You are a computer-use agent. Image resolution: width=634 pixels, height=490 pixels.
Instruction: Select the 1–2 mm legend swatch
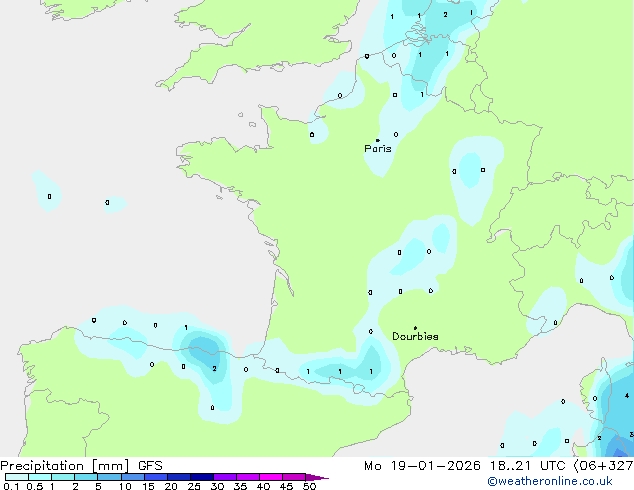pos(63,477)
